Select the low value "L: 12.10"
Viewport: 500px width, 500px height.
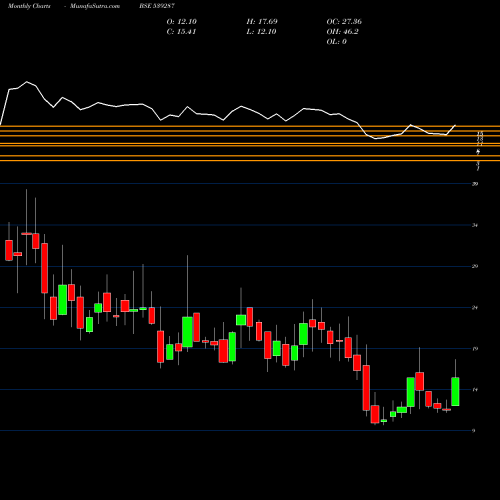261,32
